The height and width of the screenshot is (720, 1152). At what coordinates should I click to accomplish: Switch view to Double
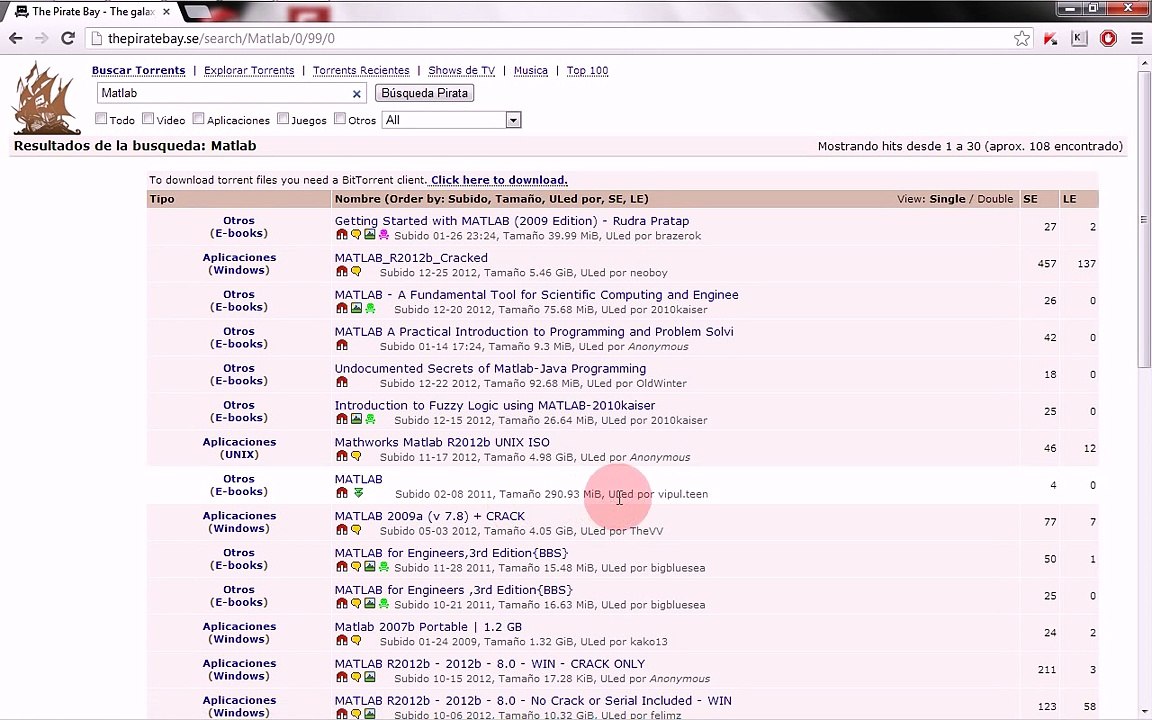pos(996,199)
